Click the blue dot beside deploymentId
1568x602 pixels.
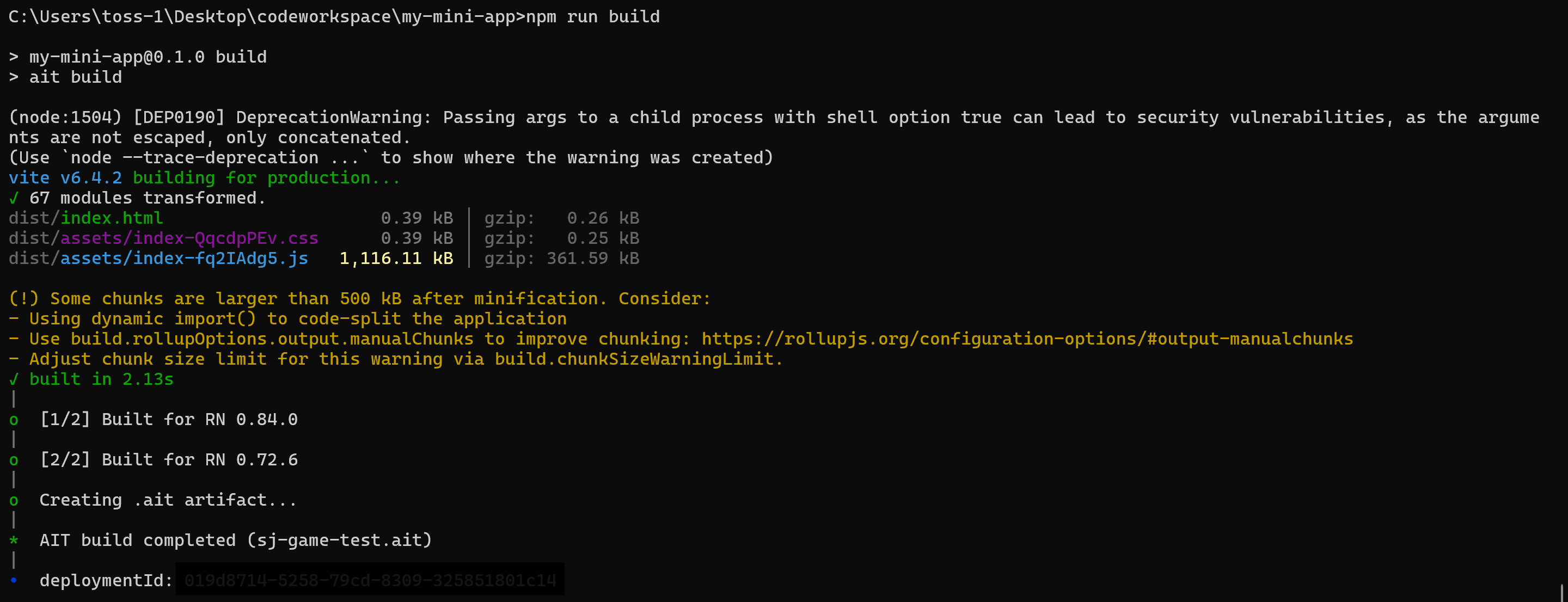coord(14,580)
